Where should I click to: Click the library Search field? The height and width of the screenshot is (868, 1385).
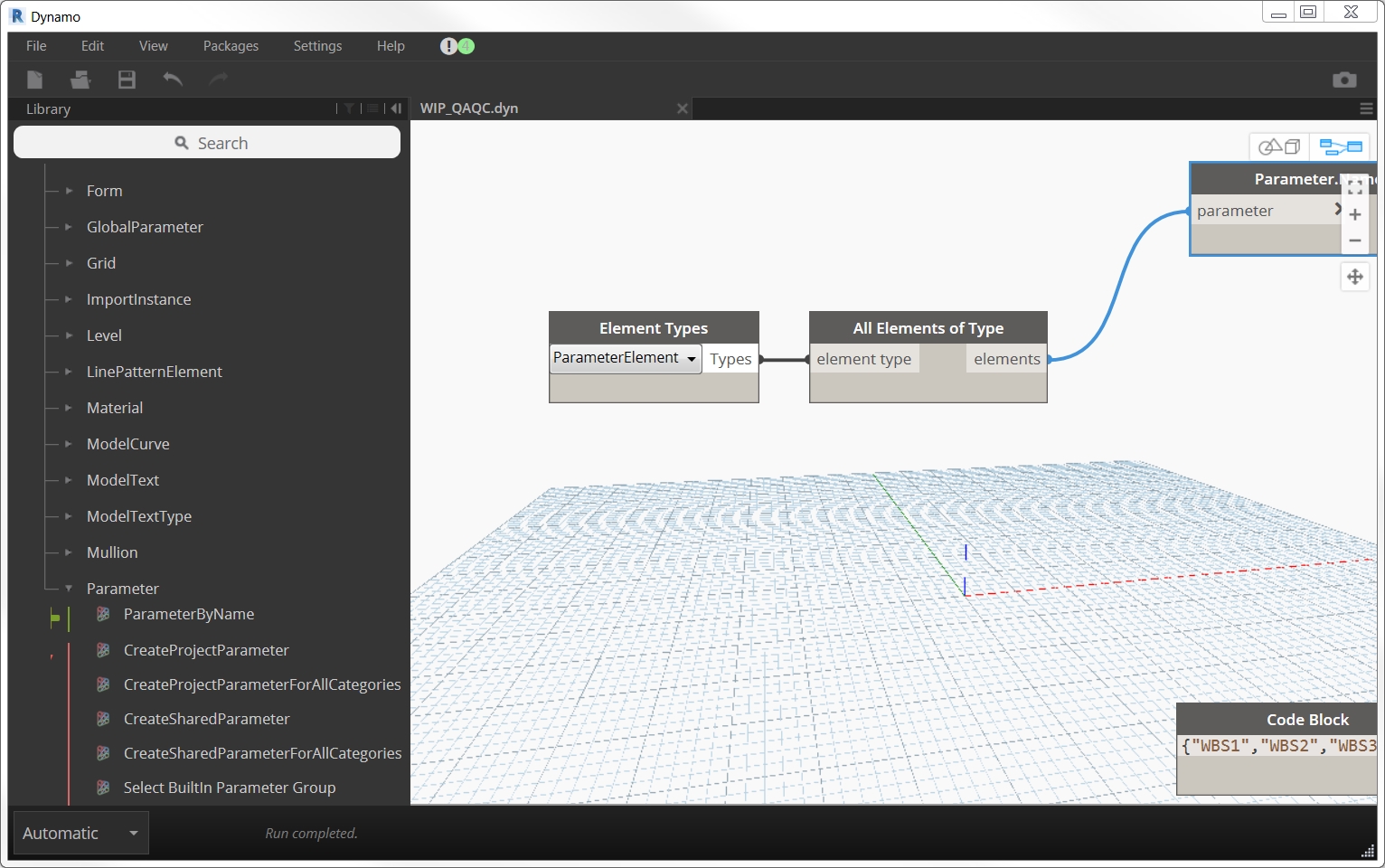206,142
